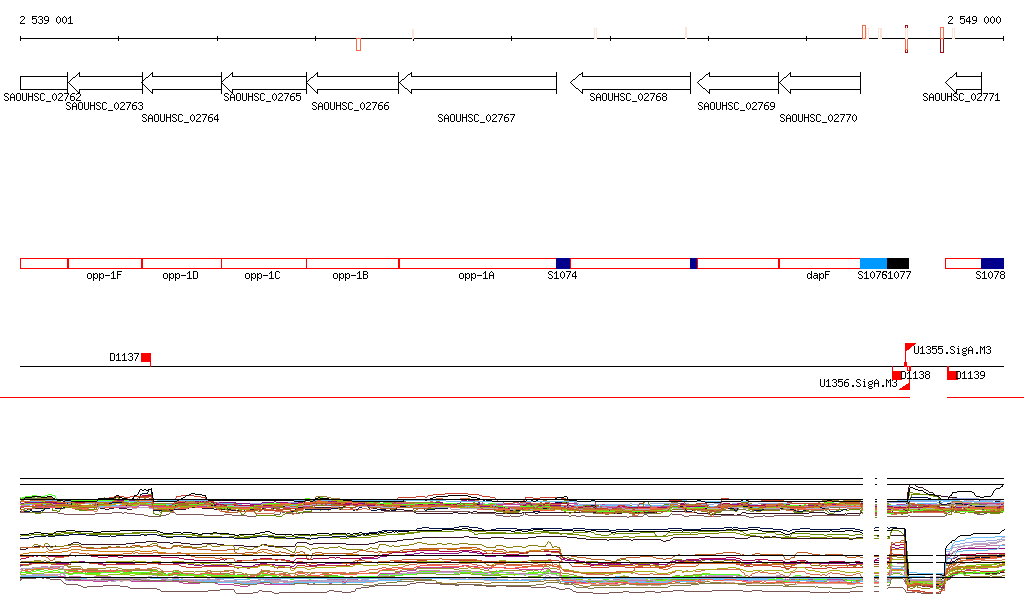Click the opp-1C segment box
This screenshot has height=611, width=1024.
point(263,263)
